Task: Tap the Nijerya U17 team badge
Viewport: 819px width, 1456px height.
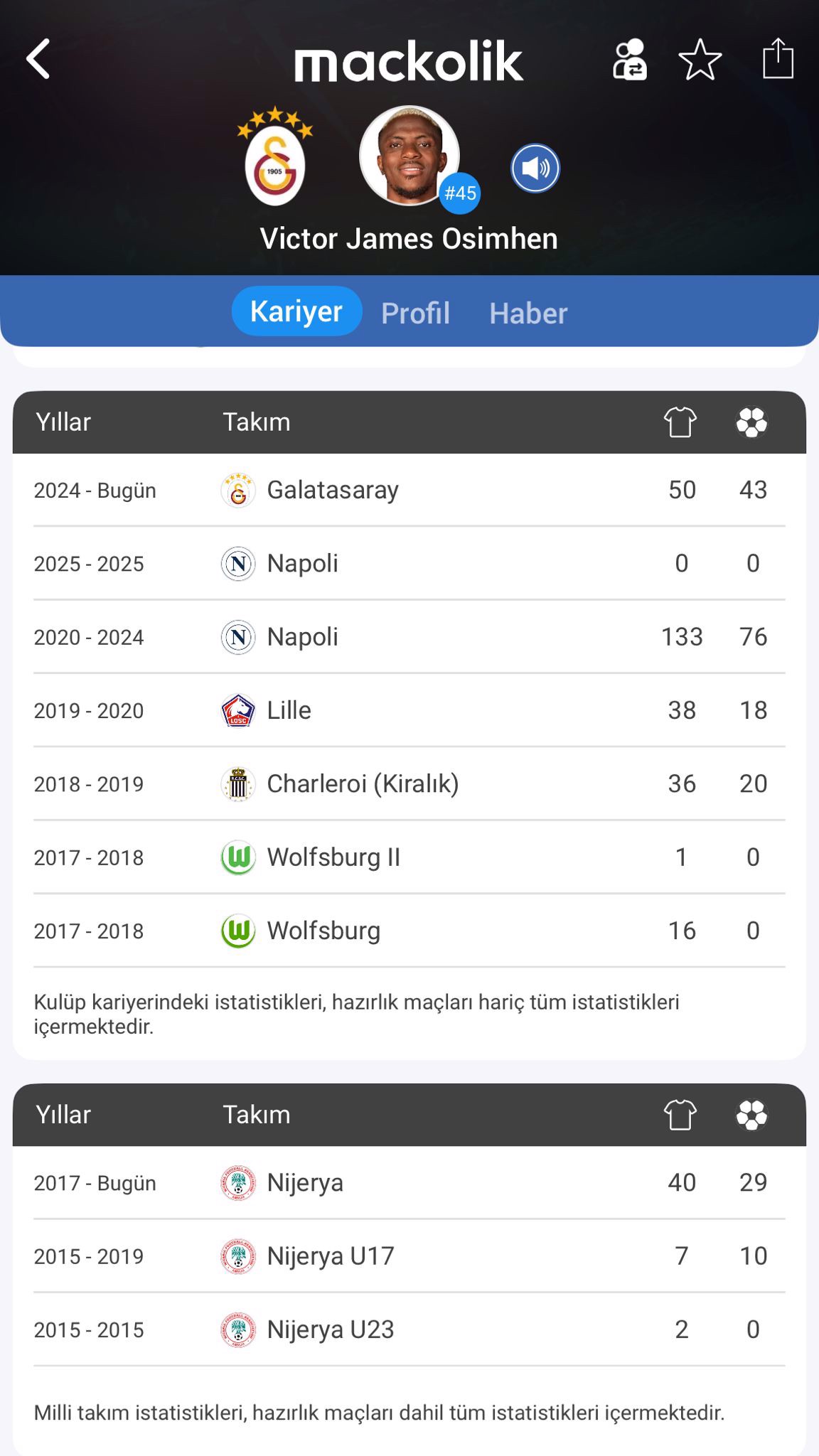Action: (x=238, y=1256)
